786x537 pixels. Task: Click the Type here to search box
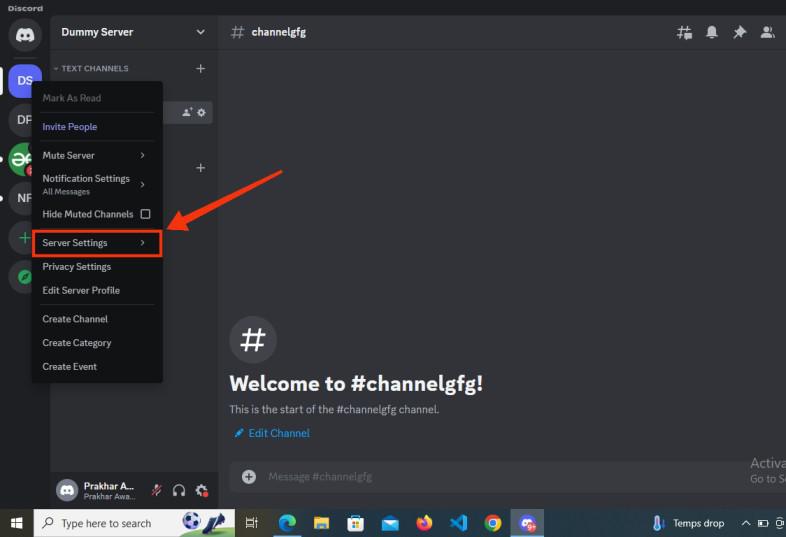pos(134,523)
